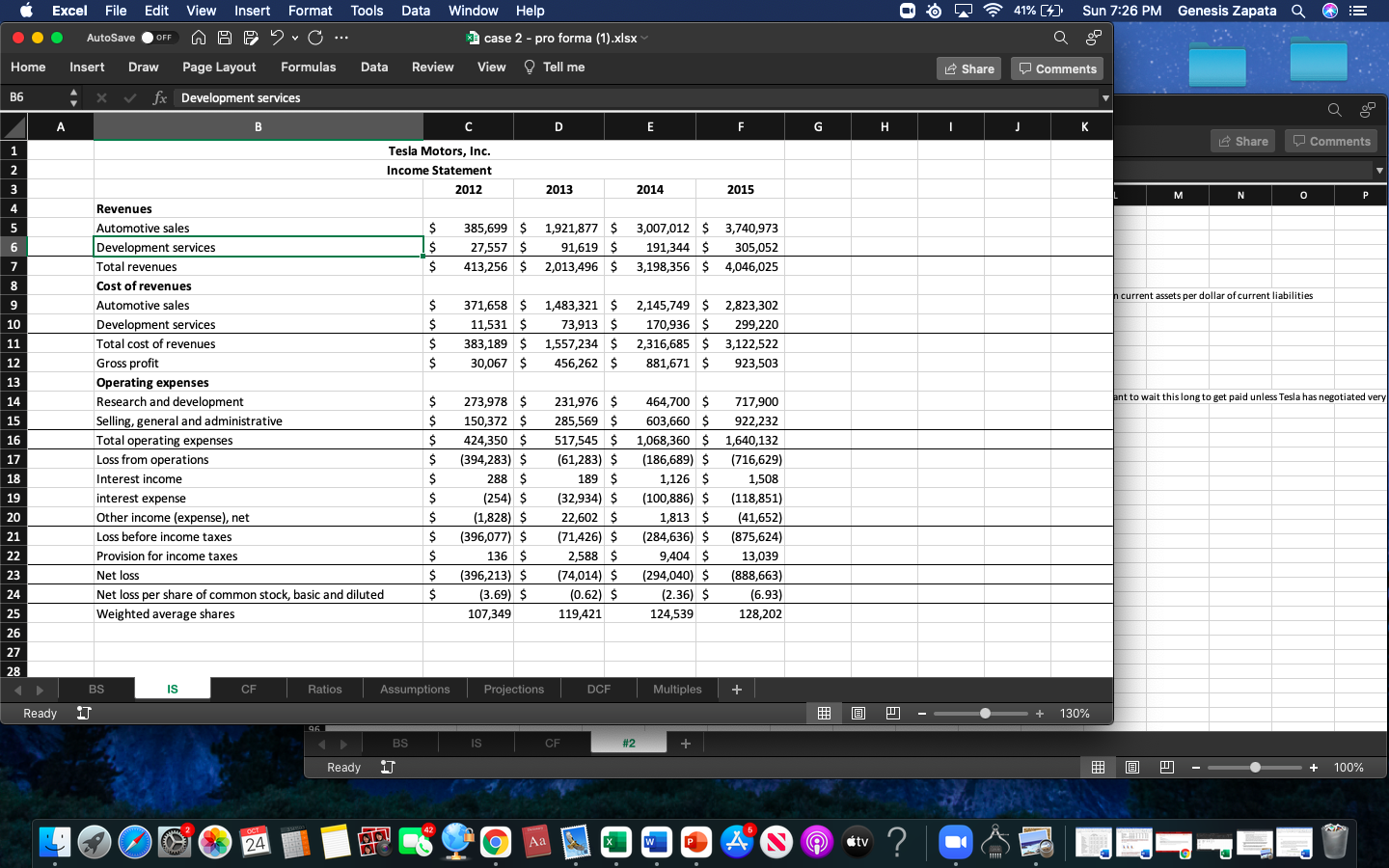The image size is (1389, 868).
Task: Expand the Undo history dropdown arrow
Action: coord(295,39)
